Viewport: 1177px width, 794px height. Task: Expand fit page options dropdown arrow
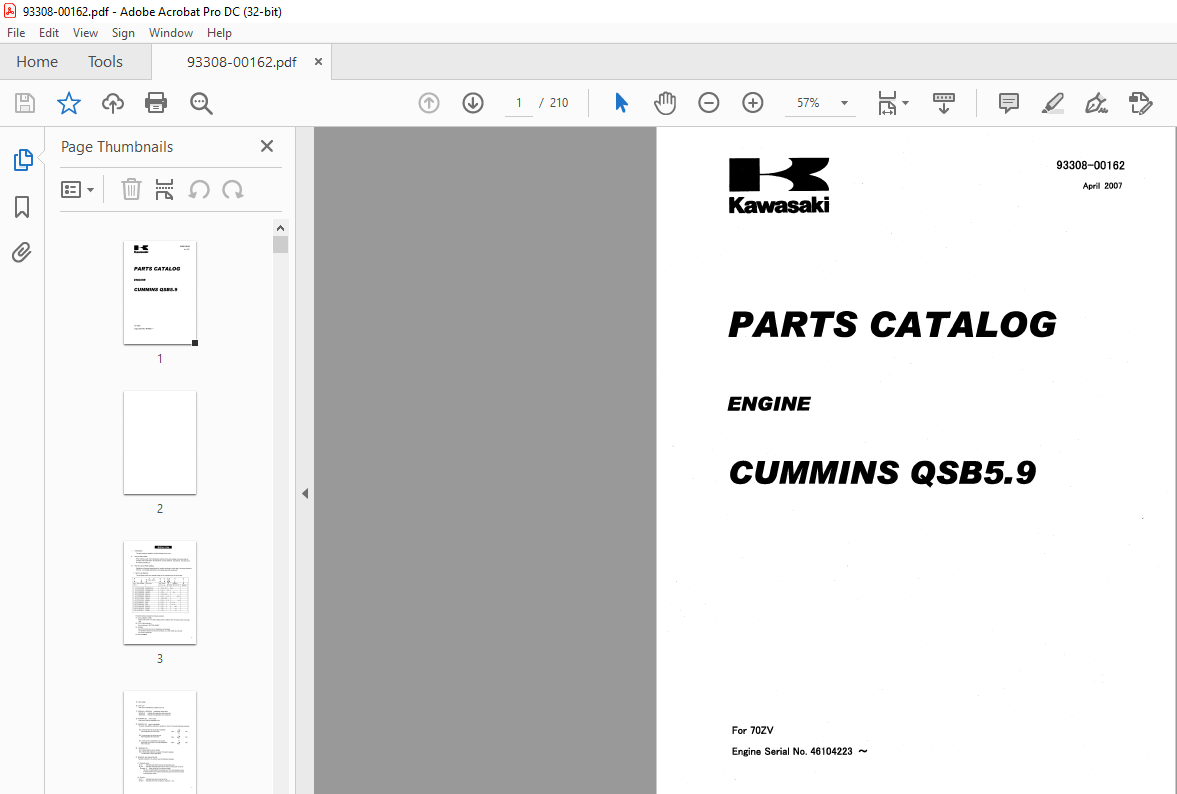(905, 103)
